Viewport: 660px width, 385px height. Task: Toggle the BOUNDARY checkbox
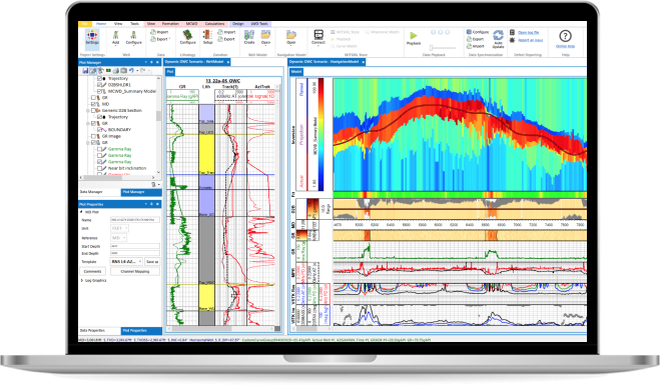[100, 130]
